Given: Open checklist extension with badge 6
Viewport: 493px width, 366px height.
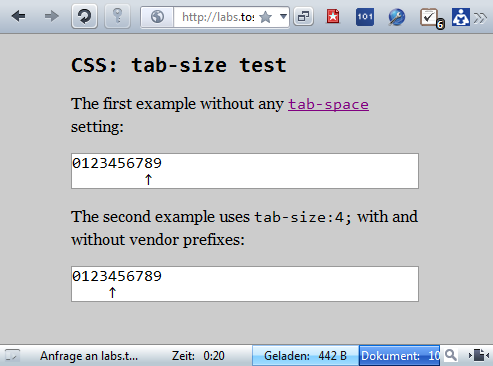Looking at the screenshot, I should [x=431, y=18].
